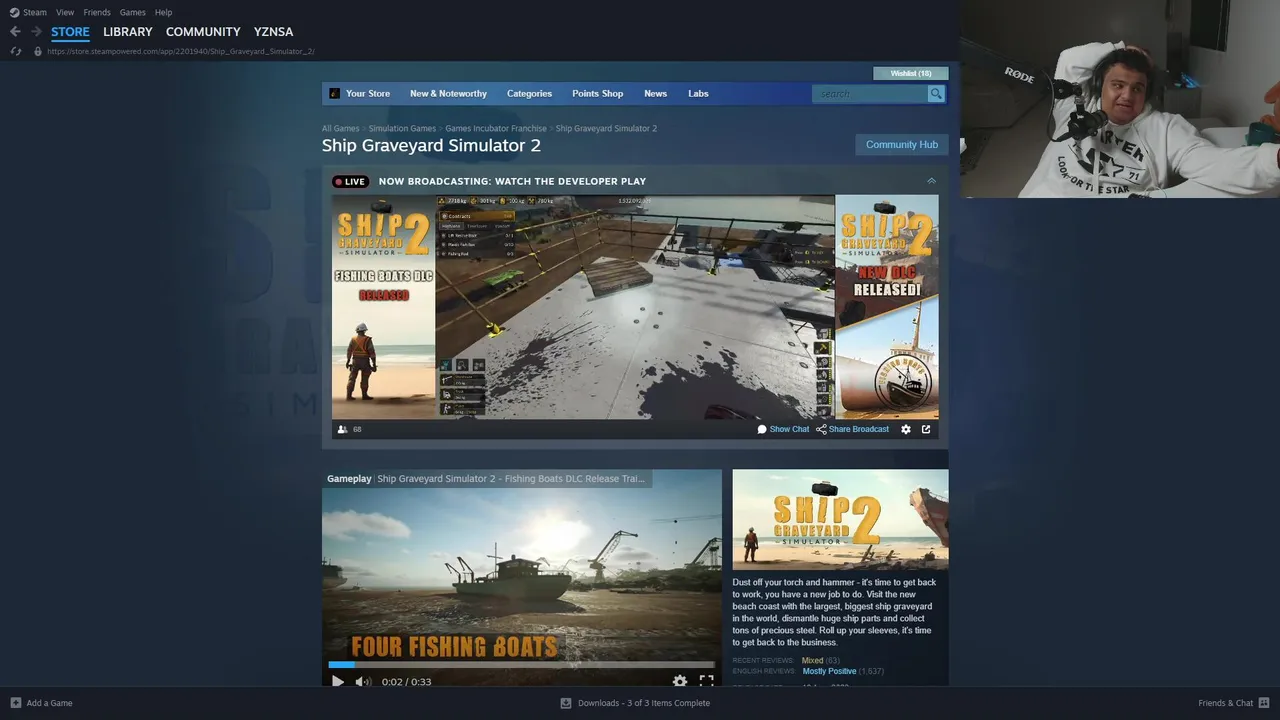Click the broadcast viewers count icon
Image resolution: width=1280 pixels, height=720 pixels.
(x=343, y=429)
